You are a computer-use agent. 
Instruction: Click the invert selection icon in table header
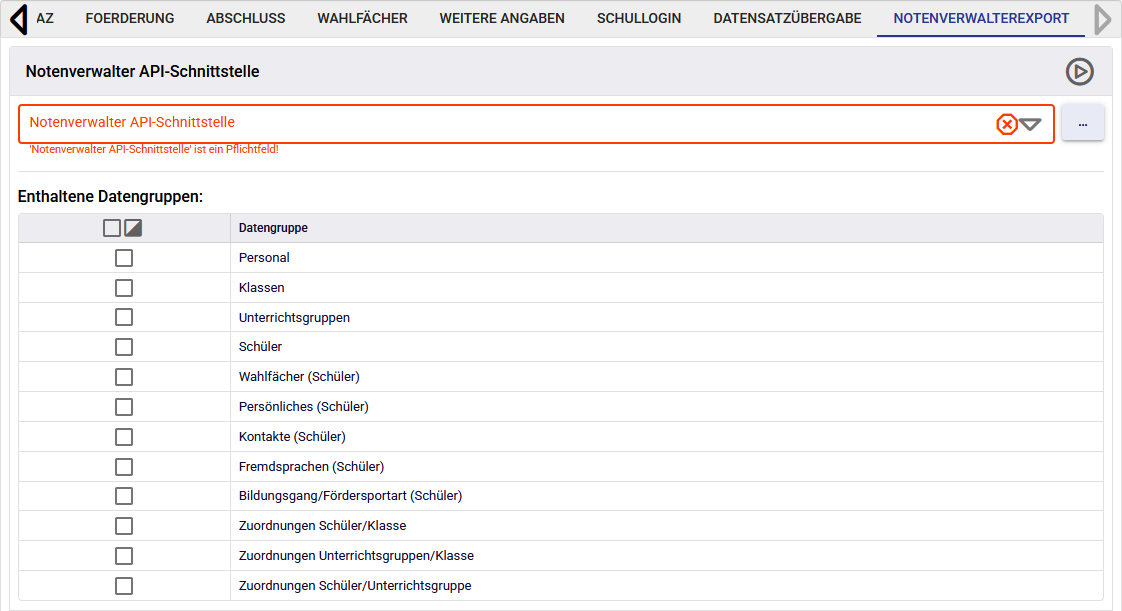(133, 228)
